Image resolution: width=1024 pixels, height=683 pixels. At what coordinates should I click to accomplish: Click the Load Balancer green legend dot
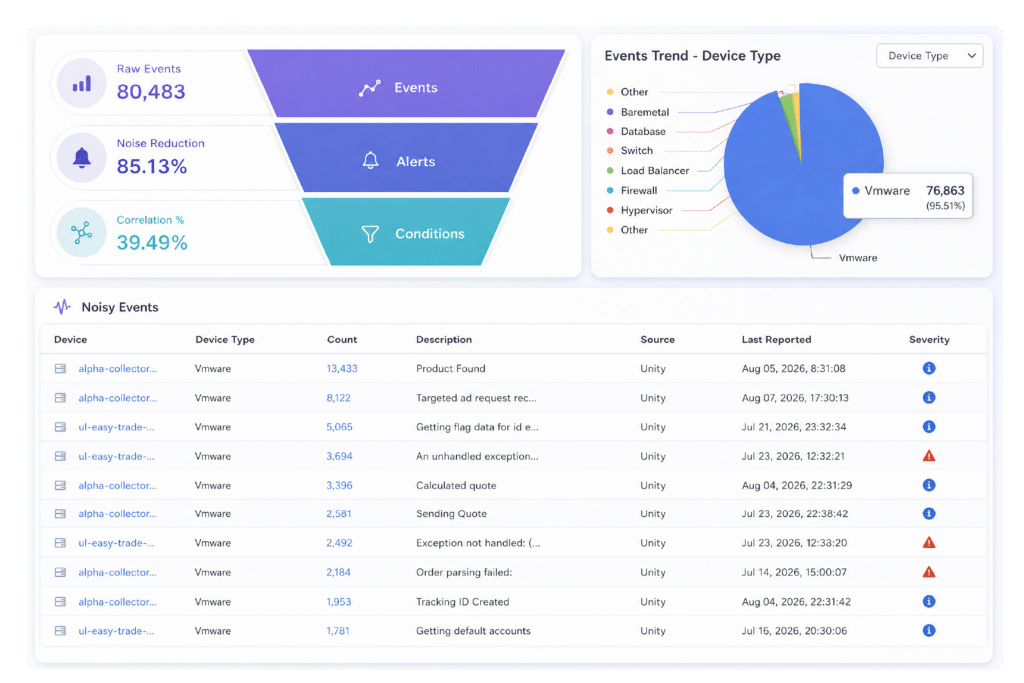click(x=610, y=170)
